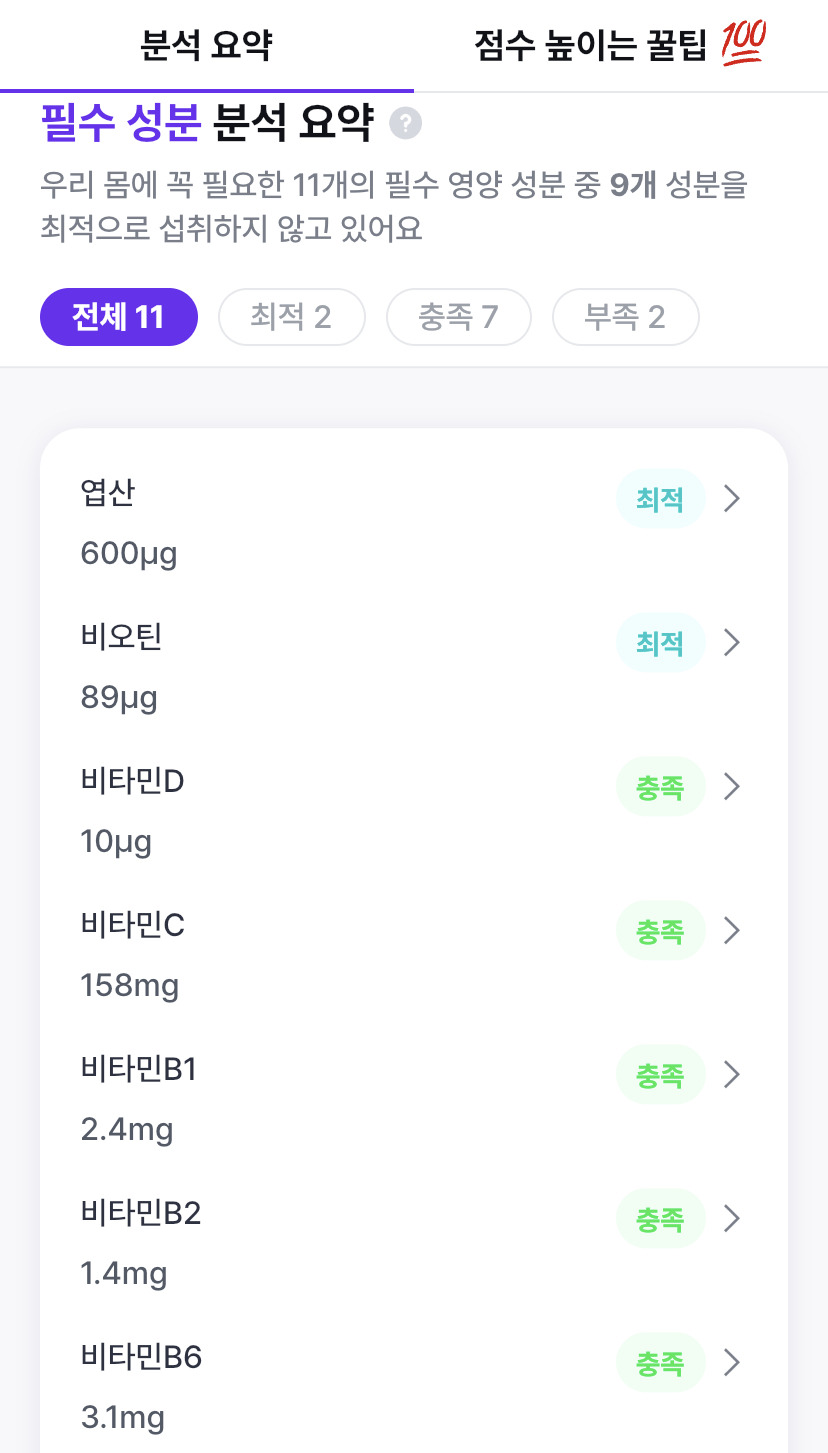Screen dimensions: 828x1453
Task: Filter by 최적 2 chip
Action: coord(291,317)
